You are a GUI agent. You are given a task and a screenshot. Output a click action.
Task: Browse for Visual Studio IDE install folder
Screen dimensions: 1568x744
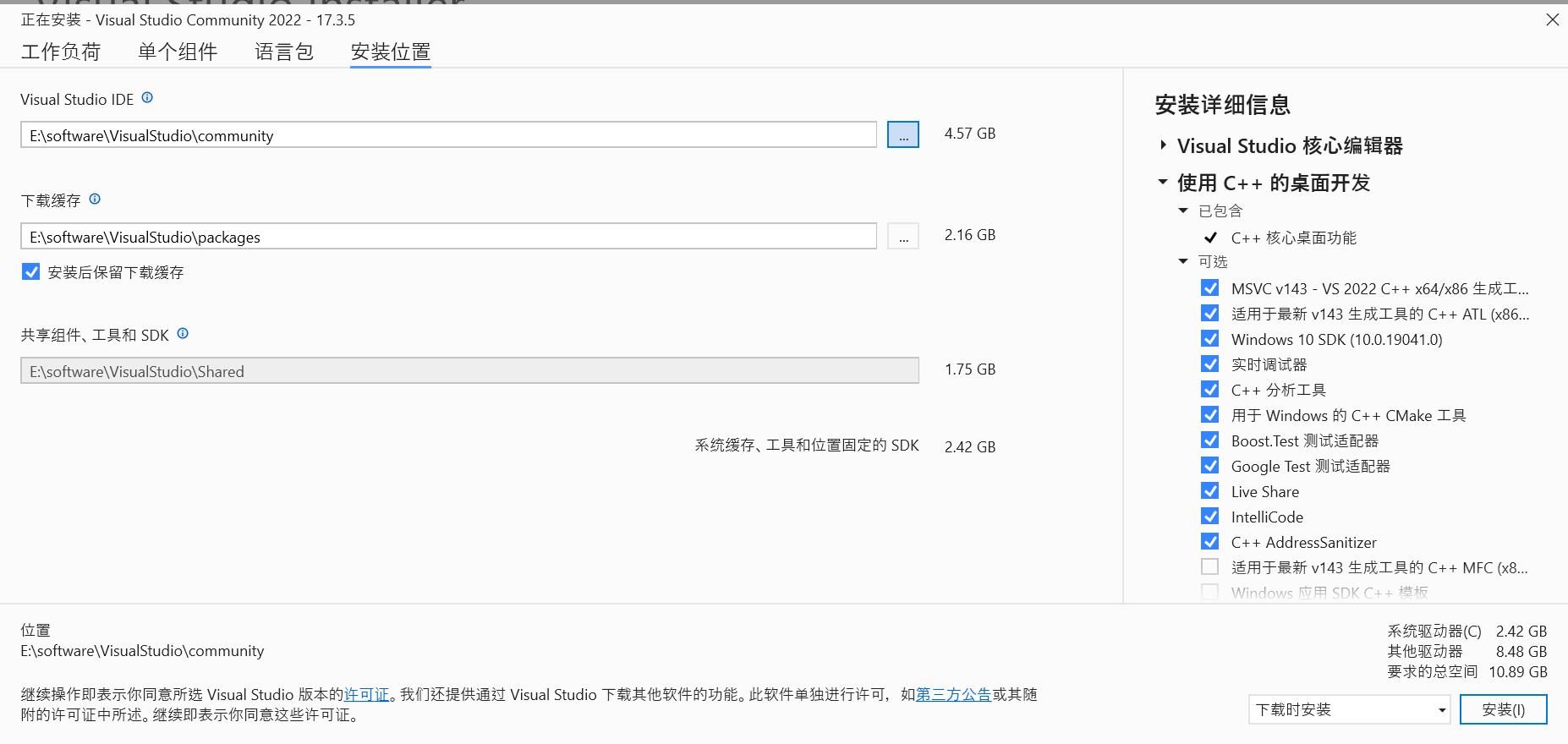tap(903, 134)
